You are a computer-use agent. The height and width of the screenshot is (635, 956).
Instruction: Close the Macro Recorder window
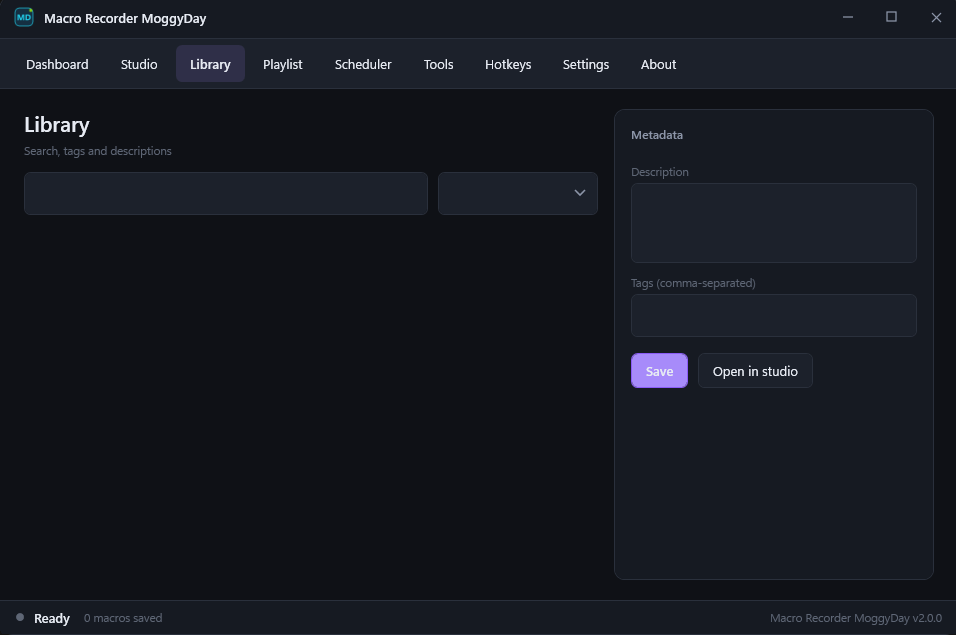[936, 17]
